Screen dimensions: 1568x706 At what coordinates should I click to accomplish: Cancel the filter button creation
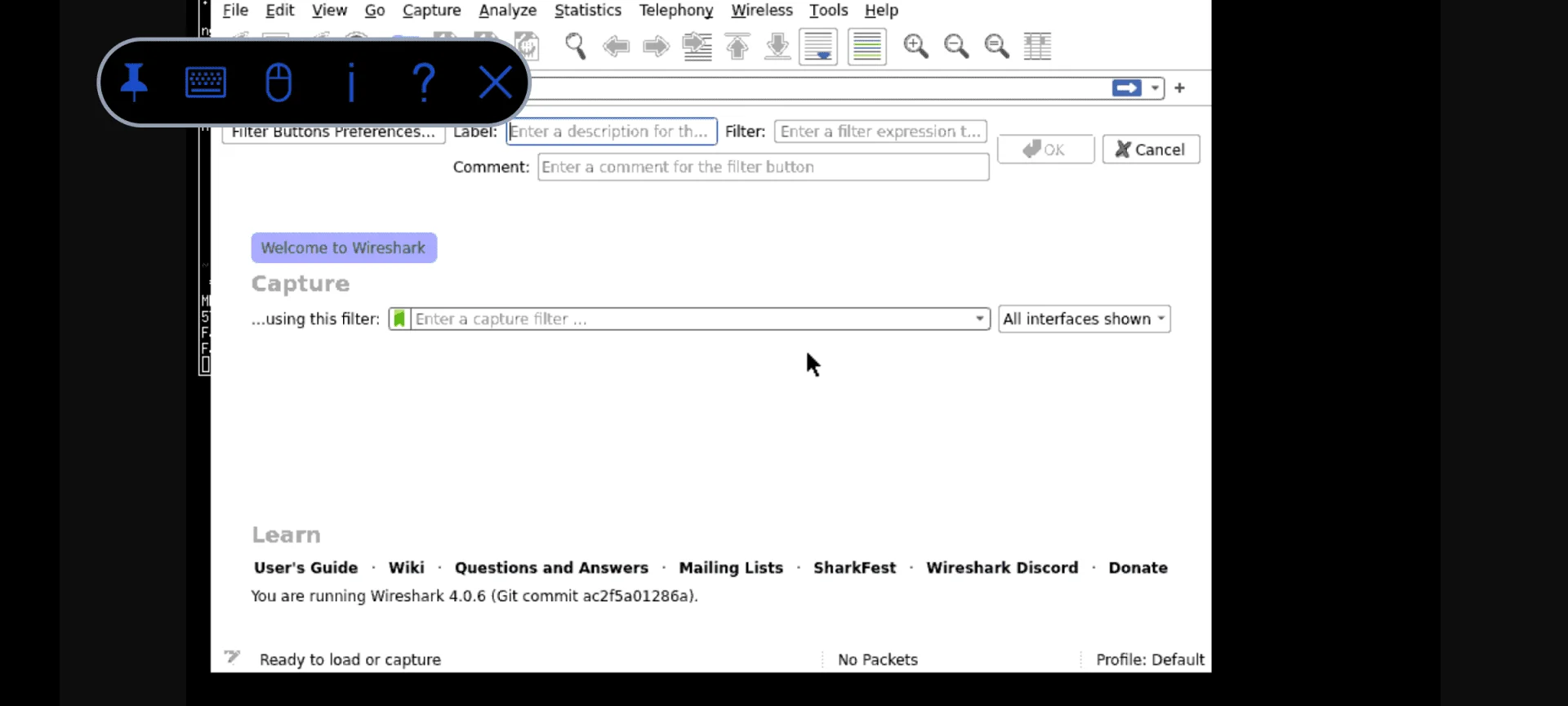[x=1151, y=150]
